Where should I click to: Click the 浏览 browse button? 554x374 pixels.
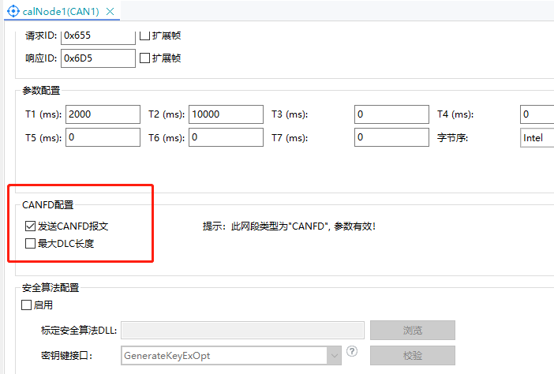click(412, 330)
